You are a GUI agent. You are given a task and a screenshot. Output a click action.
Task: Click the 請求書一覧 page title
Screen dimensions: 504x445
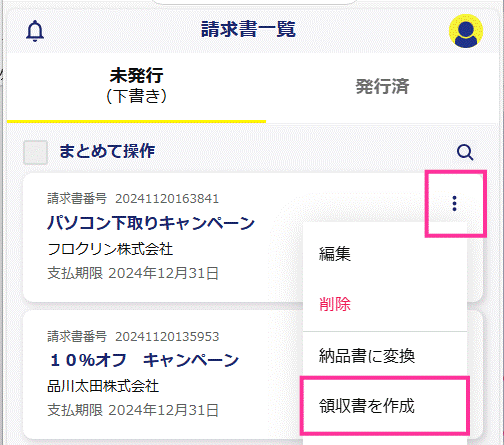point(248,29)
